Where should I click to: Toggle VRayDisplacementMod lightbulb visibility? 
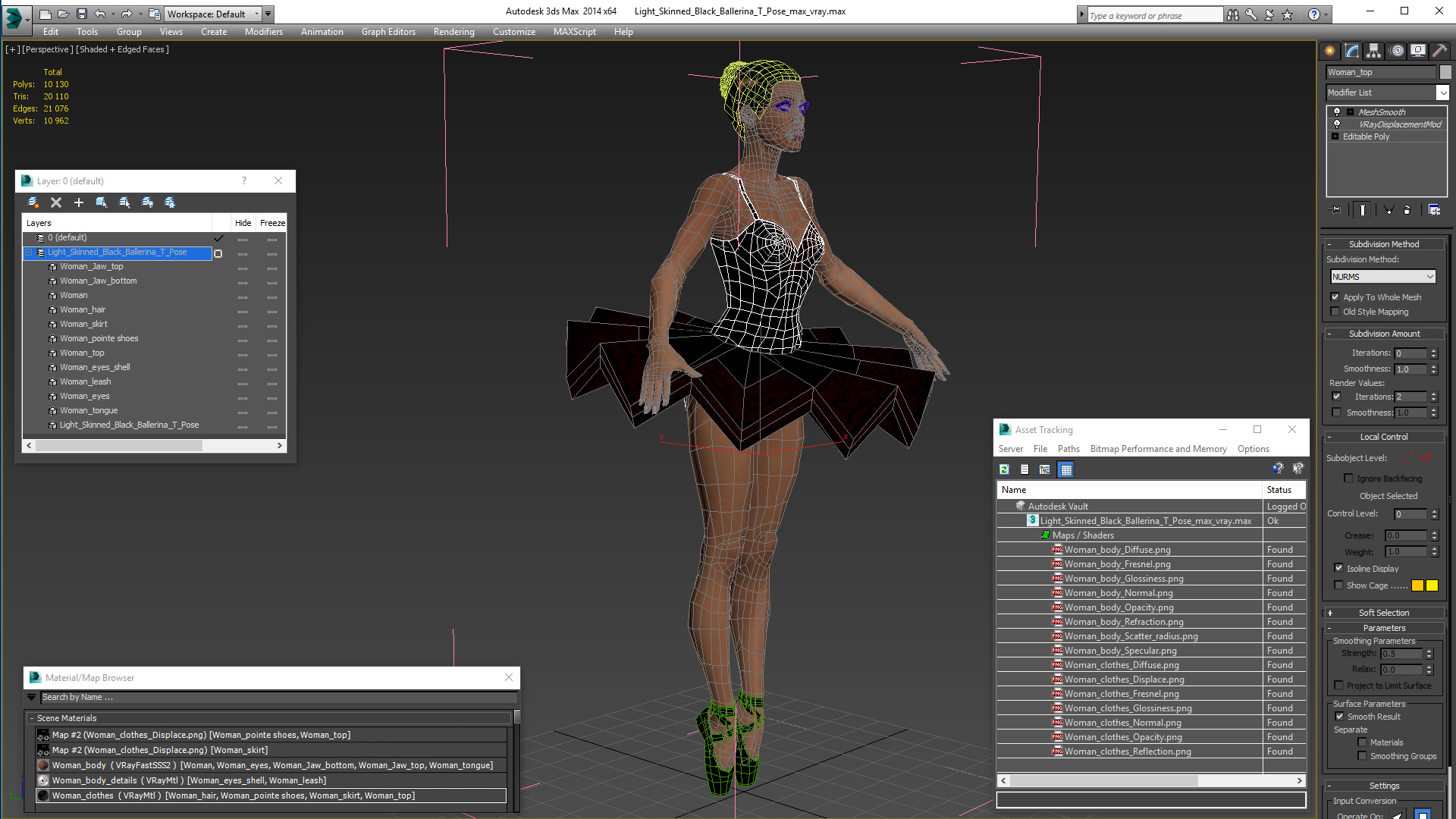click(x=1337, y=124)
